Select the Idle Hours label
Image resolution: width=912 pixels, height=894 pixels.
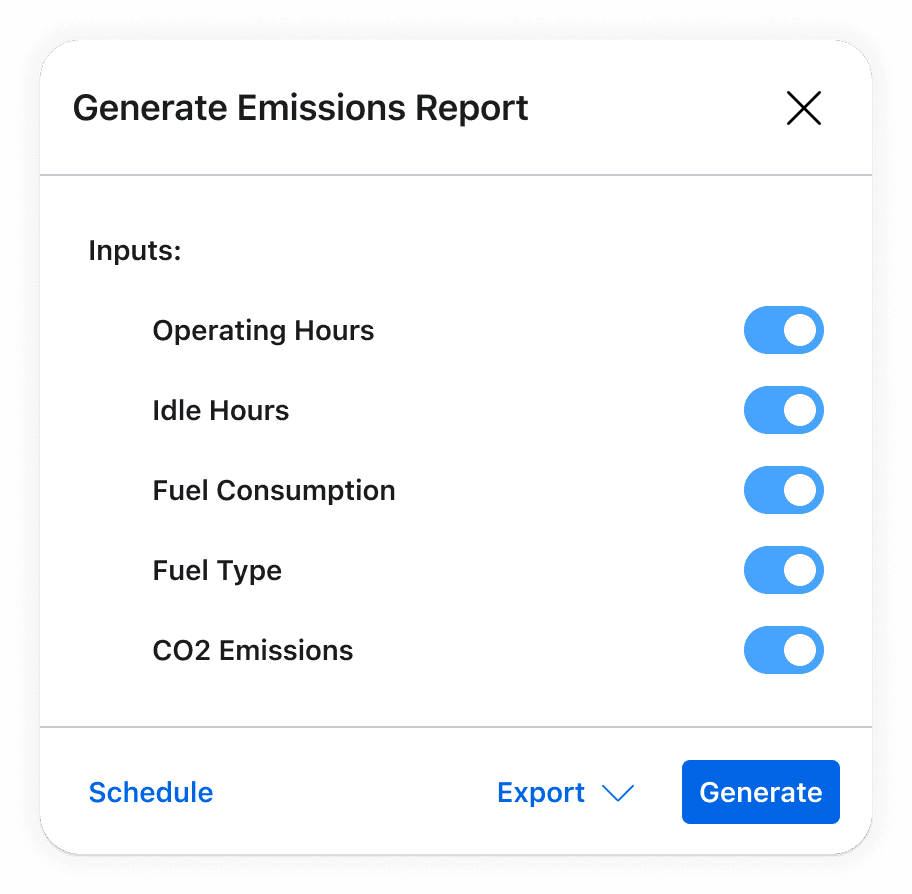tap(221, 411)
